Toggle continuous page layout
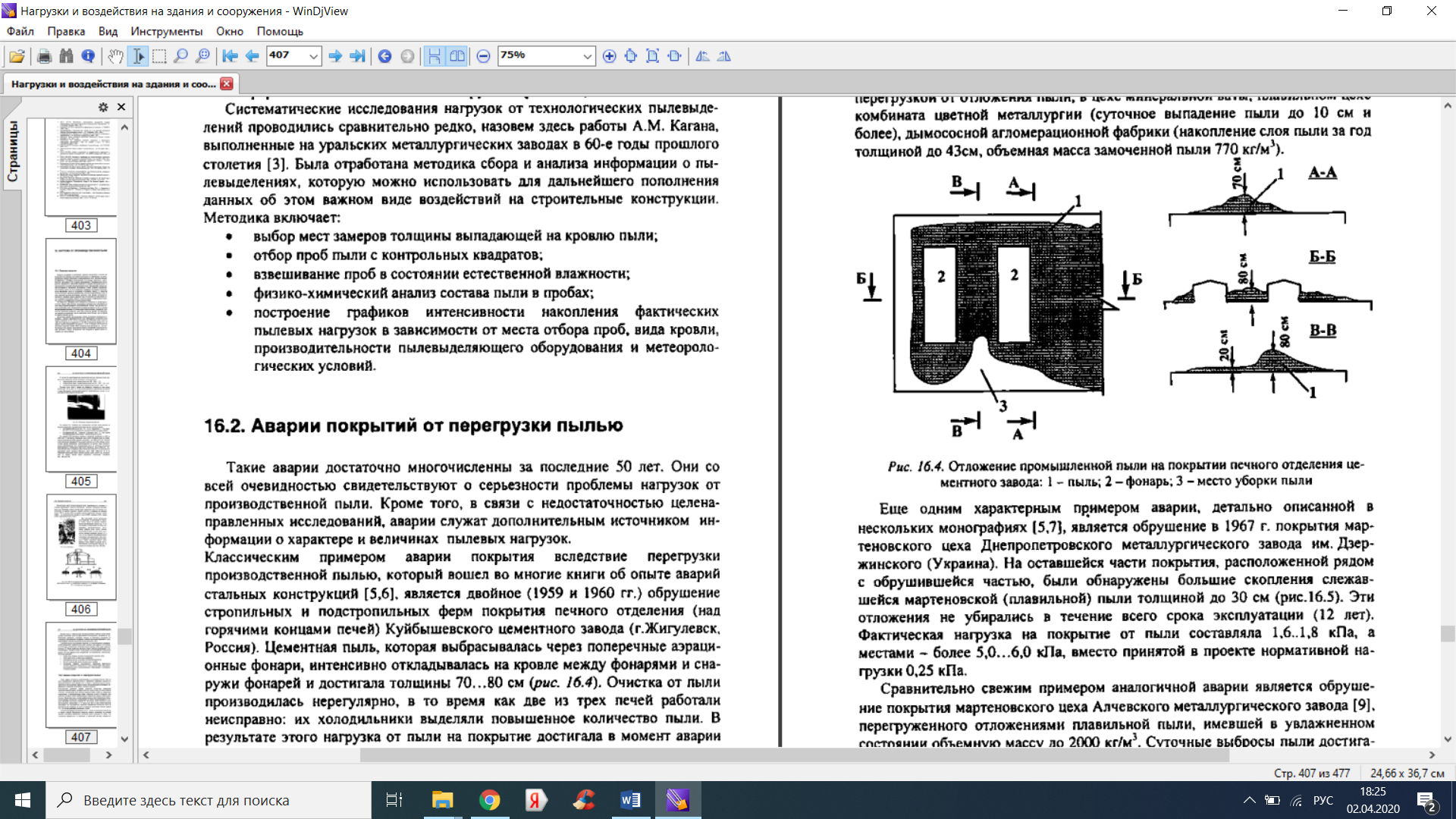1456x819 pixels. [434, 56]
